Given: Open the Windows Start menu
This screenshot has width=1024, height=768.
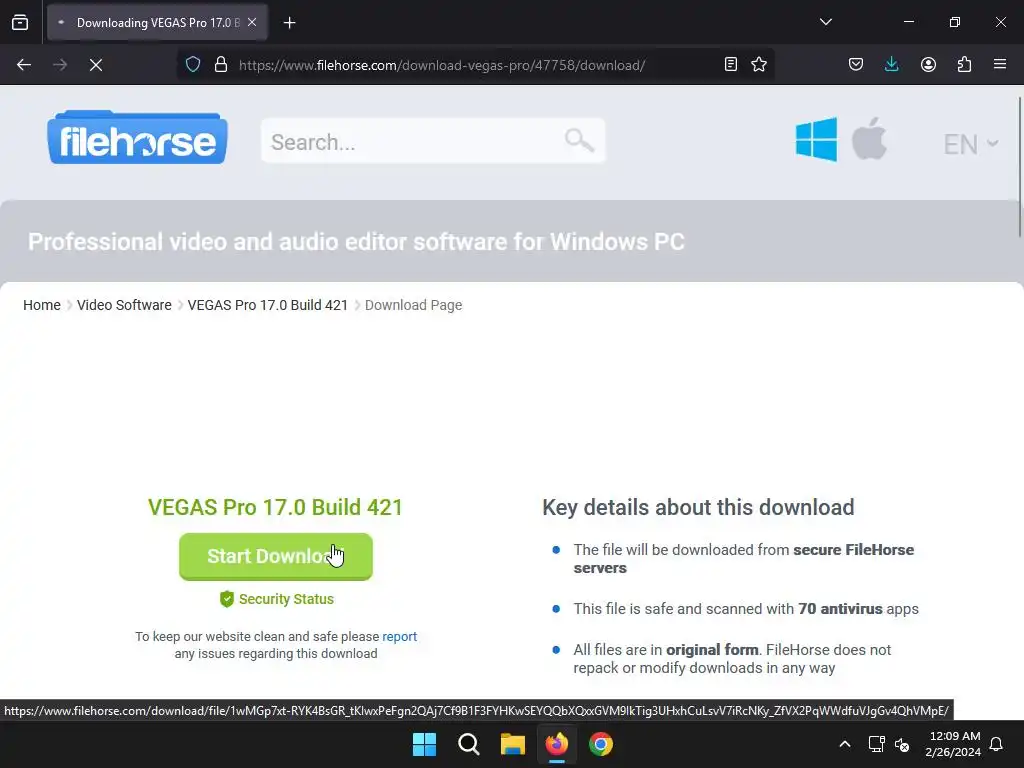Looking at the screenshot, I should (x=424, y=744).
